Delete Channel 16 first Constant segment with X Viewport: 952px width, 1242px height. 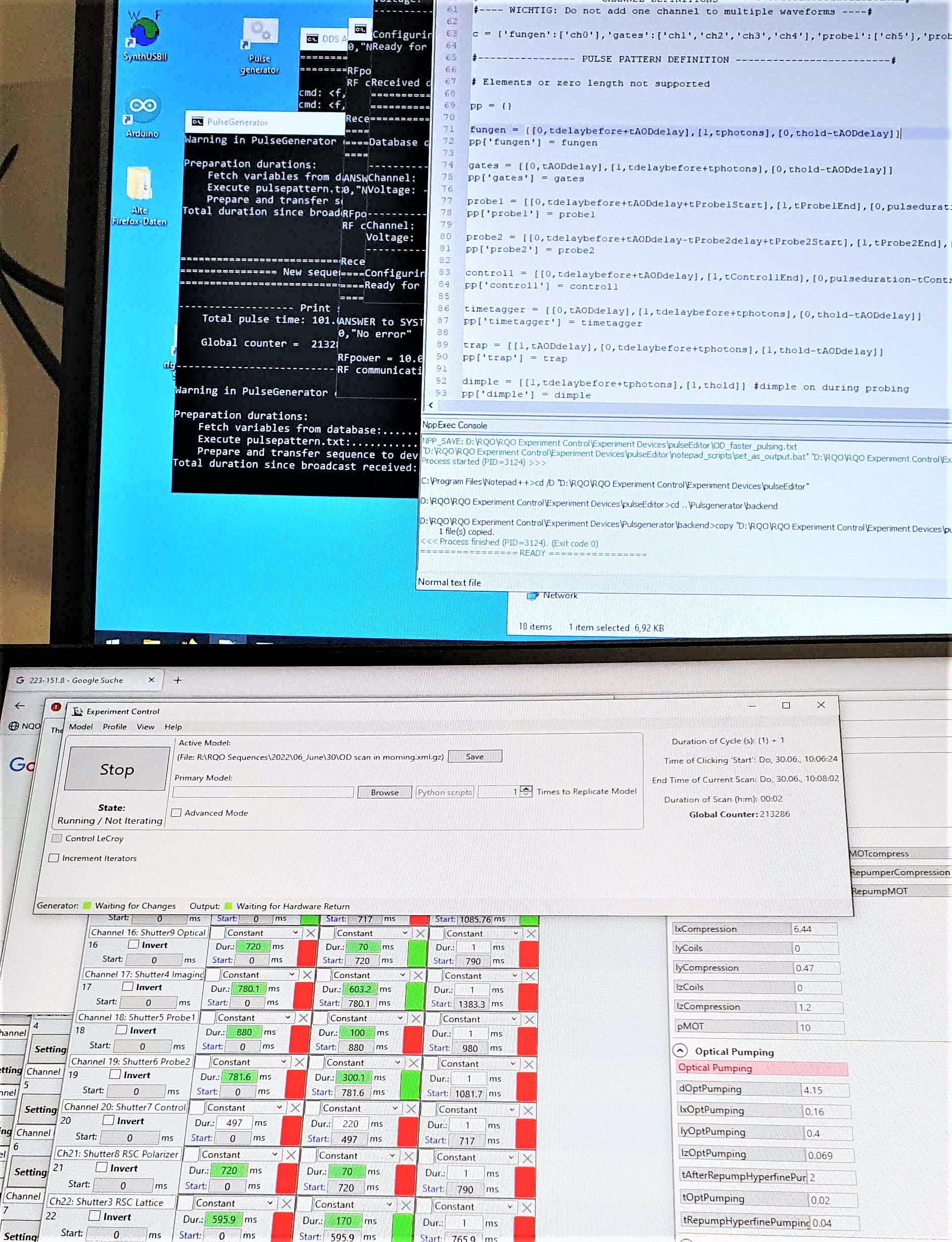[310, 933]
